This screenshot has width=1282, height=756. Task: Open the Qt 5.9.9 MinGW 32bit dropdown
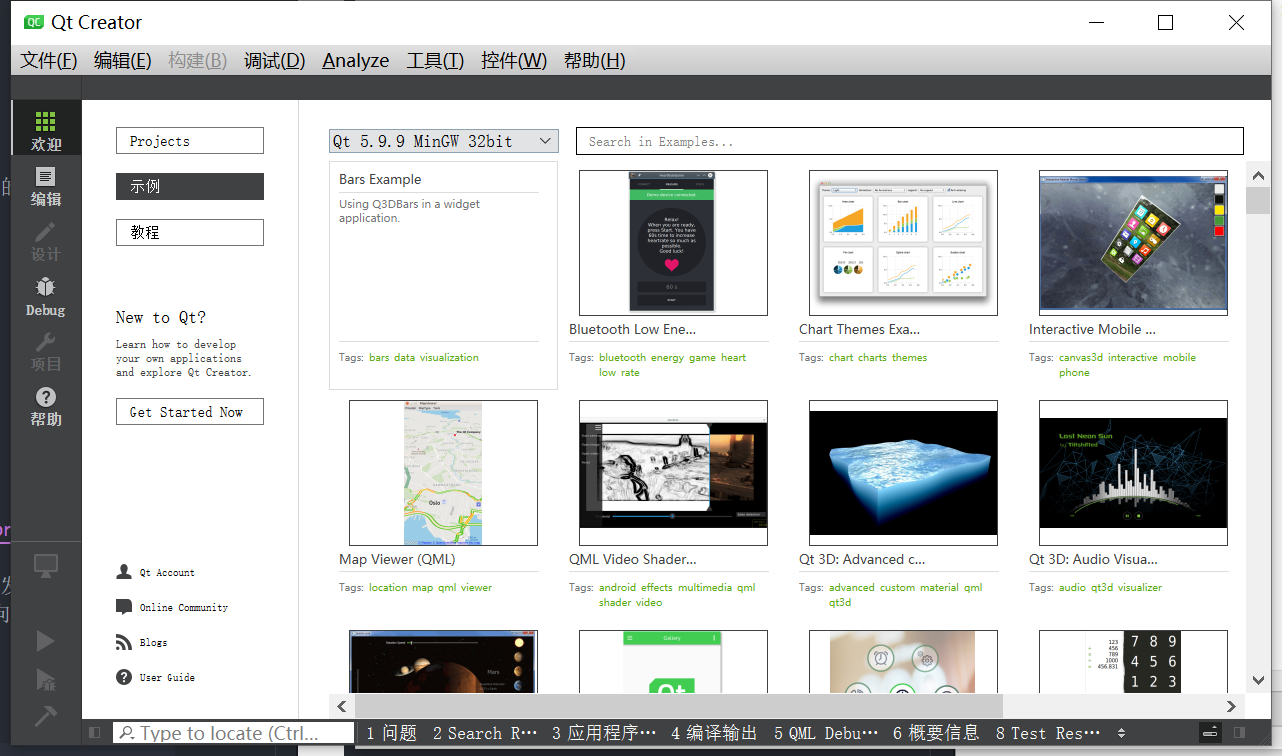click(443, 141)
